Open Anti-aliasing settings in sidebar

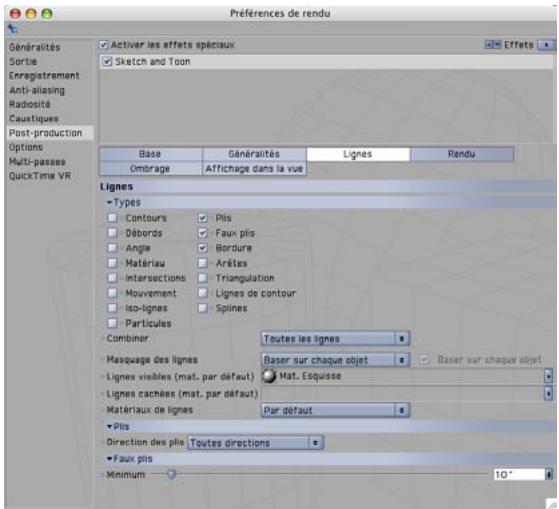click(37, 90)
